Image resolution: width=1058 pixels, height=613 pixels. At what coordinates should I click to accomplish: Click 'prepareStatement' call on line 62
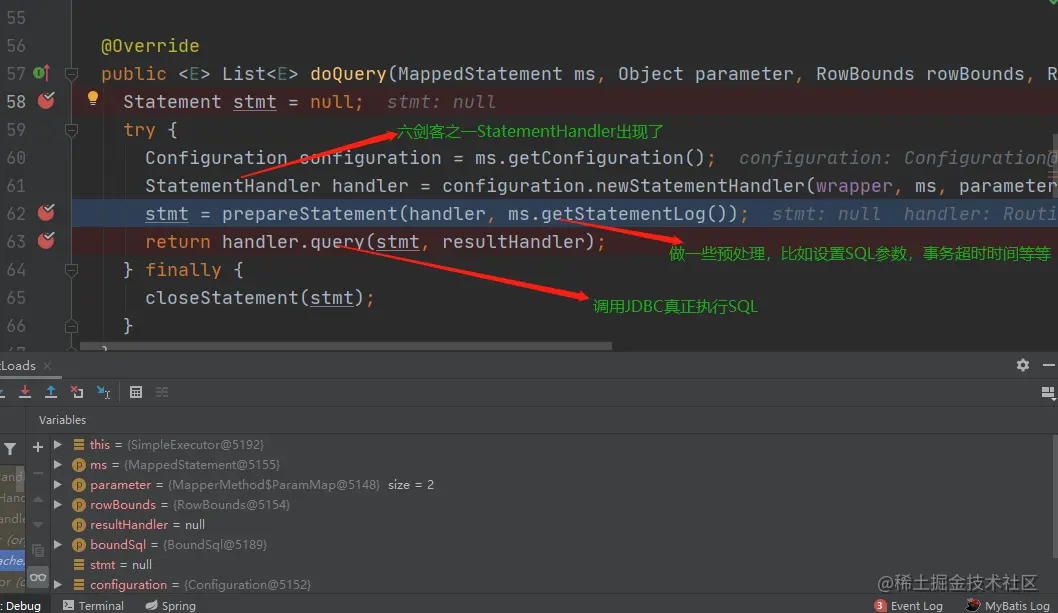pyautogui.click(x=310, y=214)
